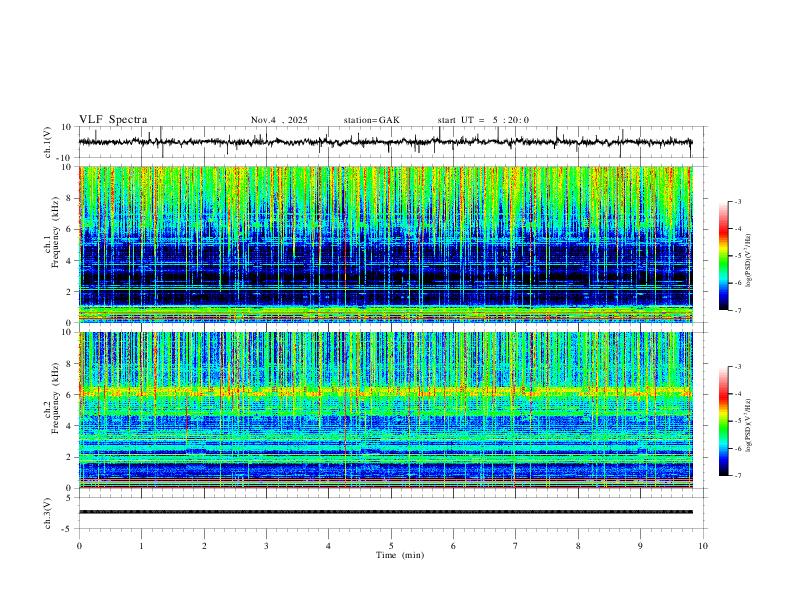This screenshot has width=792, height=612.
Task: Click the ch.3 black voltage trace
Action: tap(385, 512)
